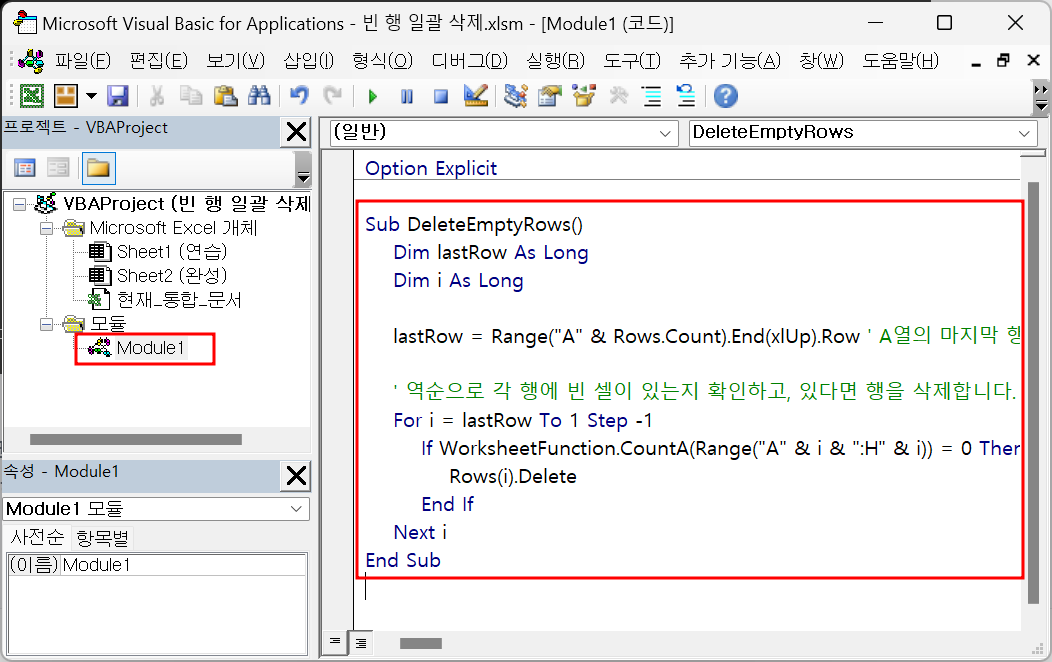Open the 형식(O) menu
This screenshot has height=662, width=1052.
click(382, 61)
